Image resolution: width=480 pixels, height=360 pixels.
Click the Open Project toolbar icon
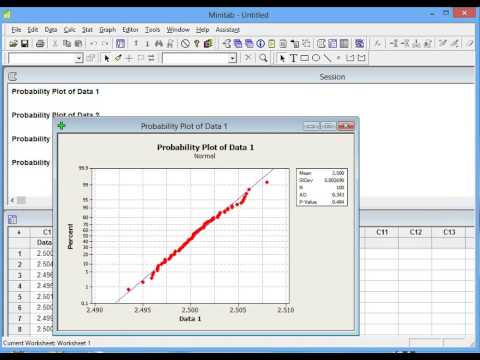coord(14,43)
